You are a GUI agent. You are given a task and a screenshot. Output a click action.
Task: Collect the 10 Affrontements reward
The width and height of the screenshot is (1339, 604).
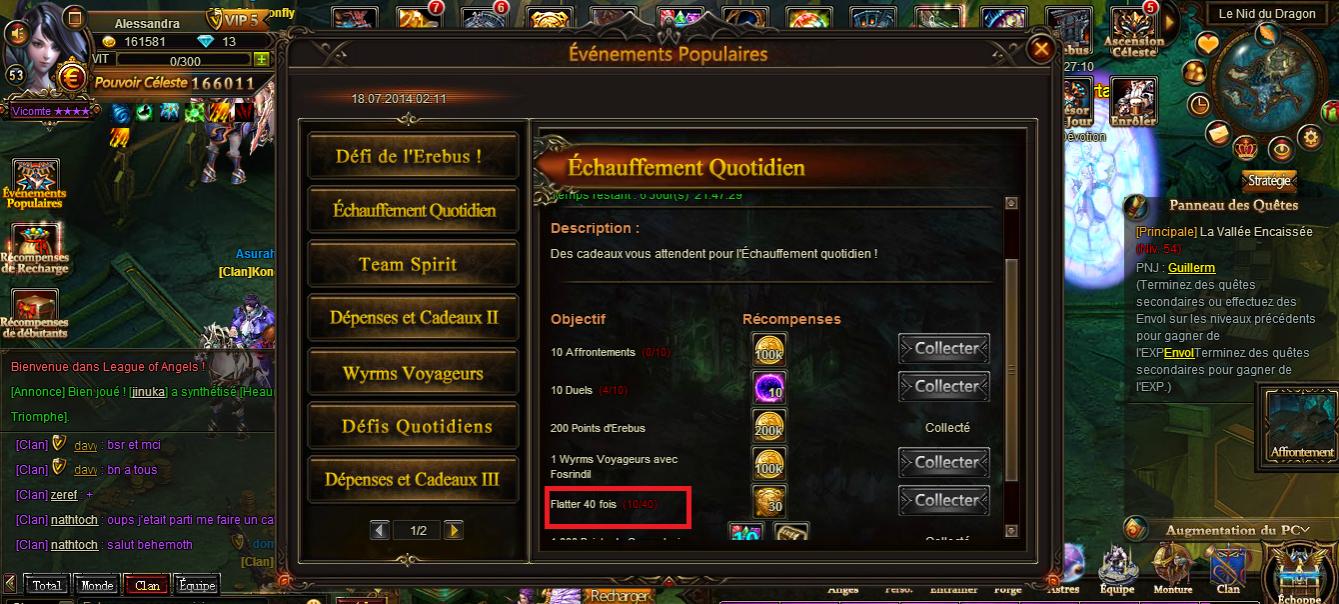coord(944,349)
